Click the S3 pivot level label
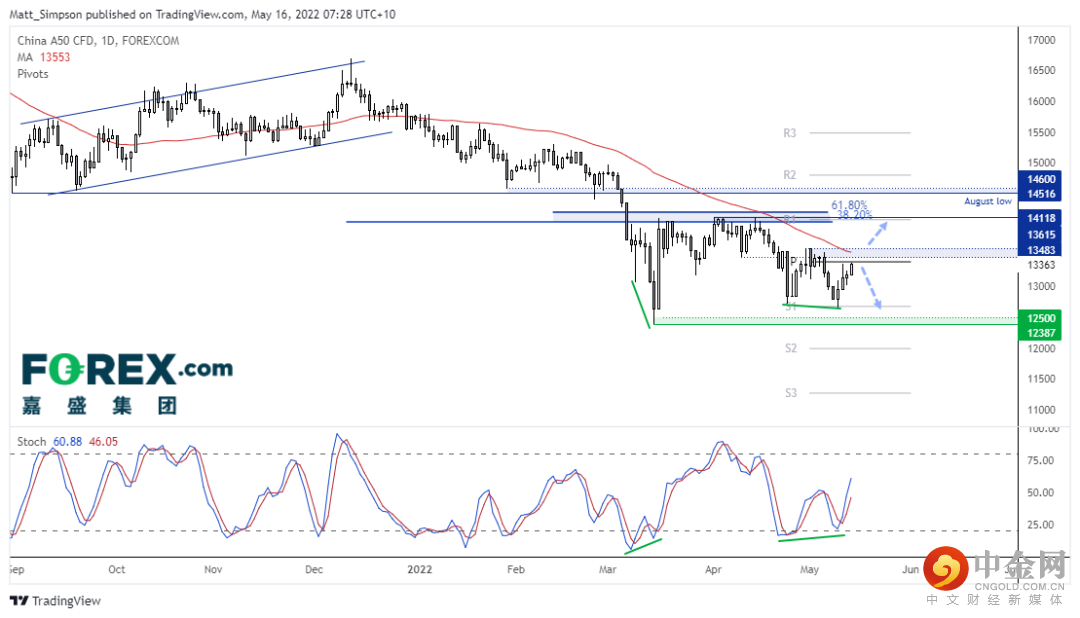Image resolution: width=1080 pixels, height=618 pixels. [x=791, y=393]
